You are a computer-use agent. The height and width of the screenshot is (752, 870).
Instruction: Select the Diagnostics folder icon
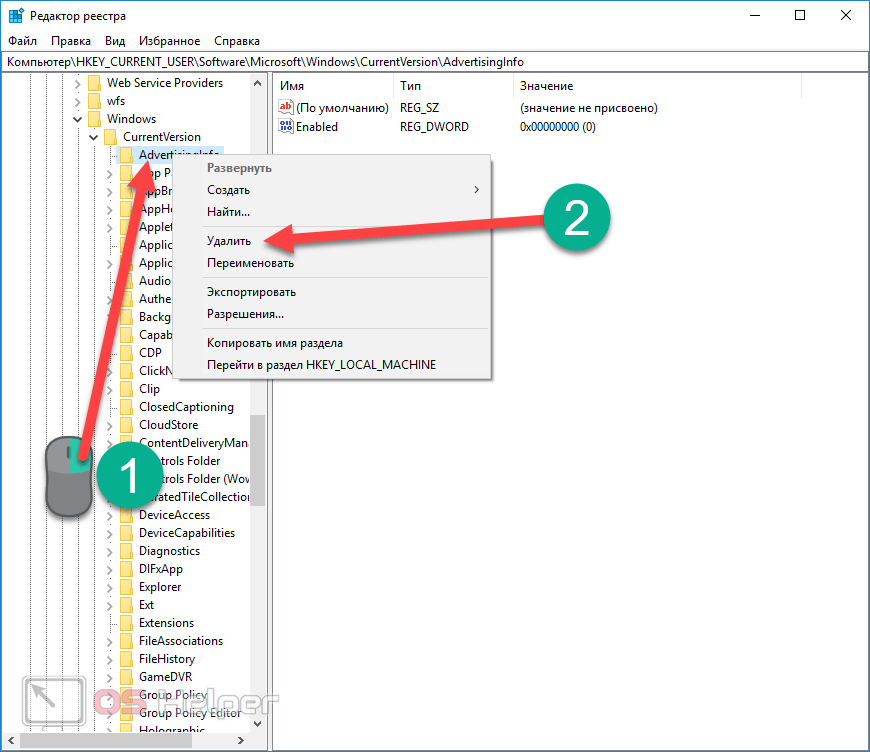pos(126,551)
